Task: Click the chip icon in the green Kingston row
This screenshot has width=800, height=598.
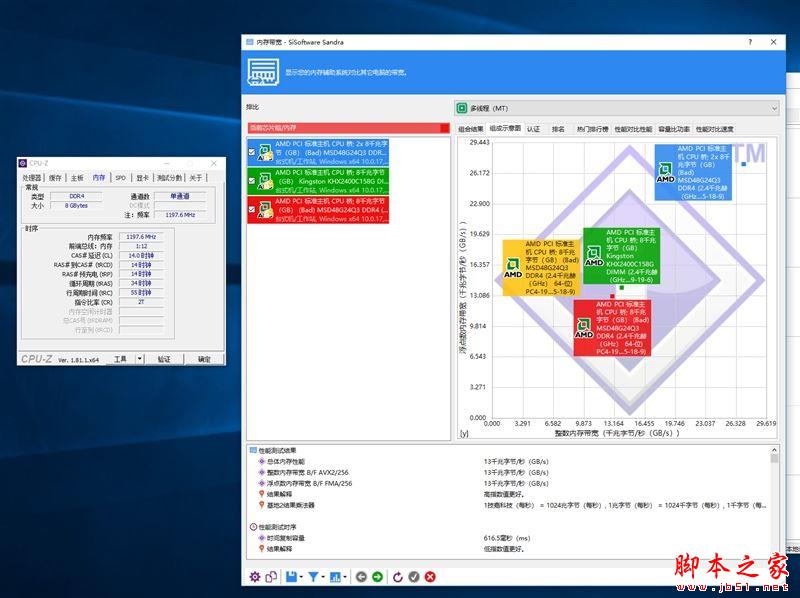Action: click(x=265, y=181)
